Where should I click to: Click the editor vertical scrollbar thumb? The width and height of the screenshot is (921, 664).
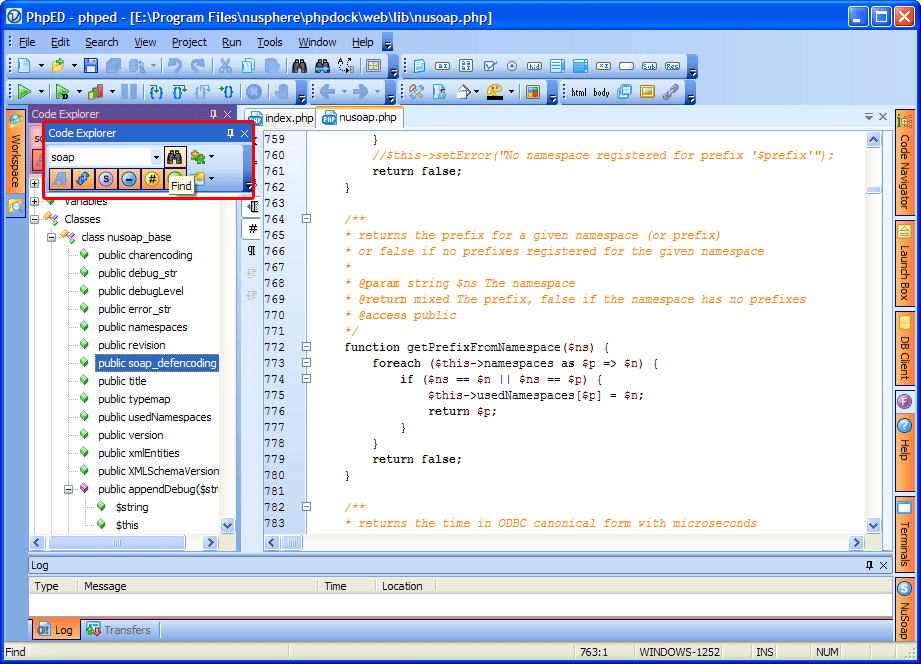(873, 190)
